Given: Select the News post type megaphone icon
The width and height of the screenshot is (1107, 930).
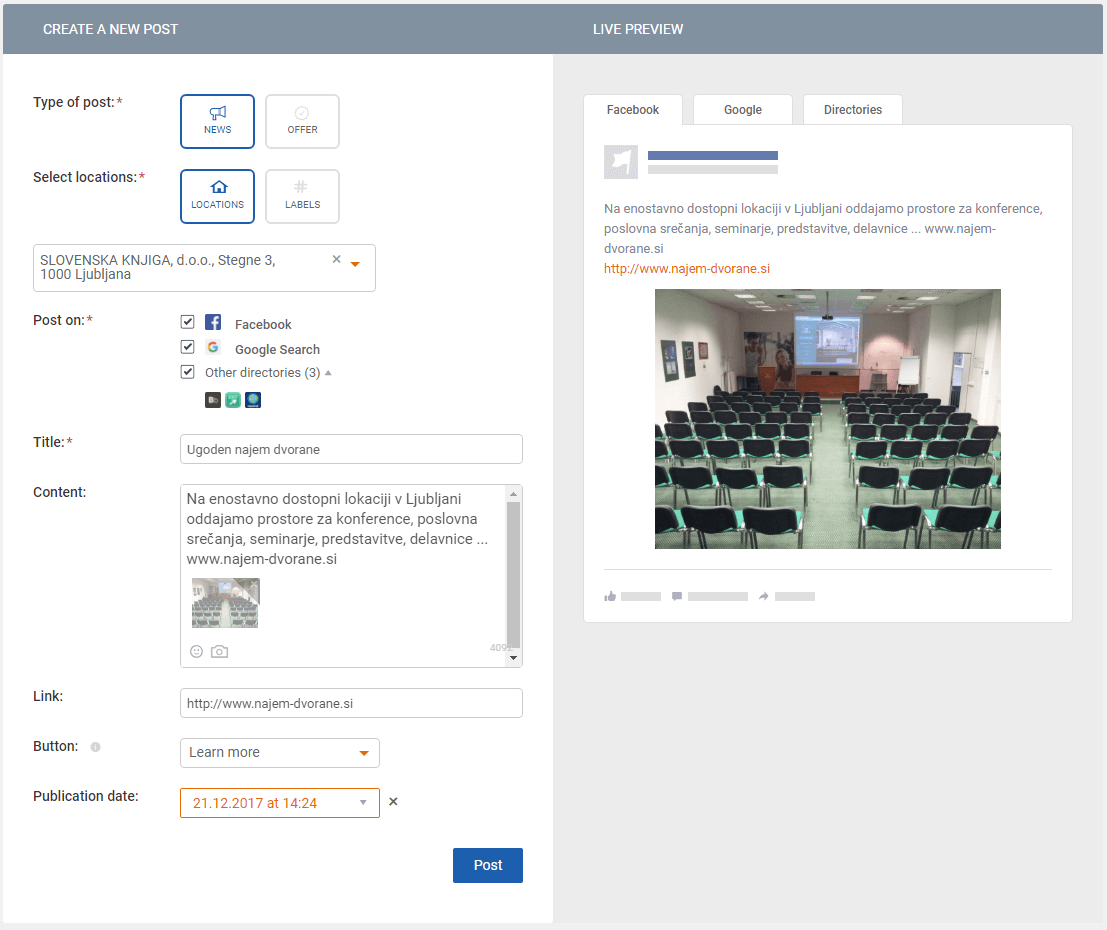Looking at the screenshot, I should 217,114.
